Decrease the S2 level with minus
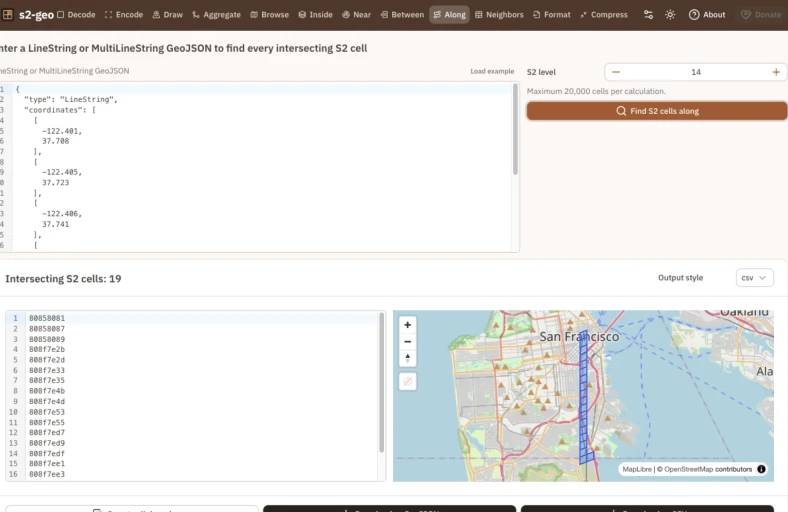The image size is (788, 512). (616, 72)
